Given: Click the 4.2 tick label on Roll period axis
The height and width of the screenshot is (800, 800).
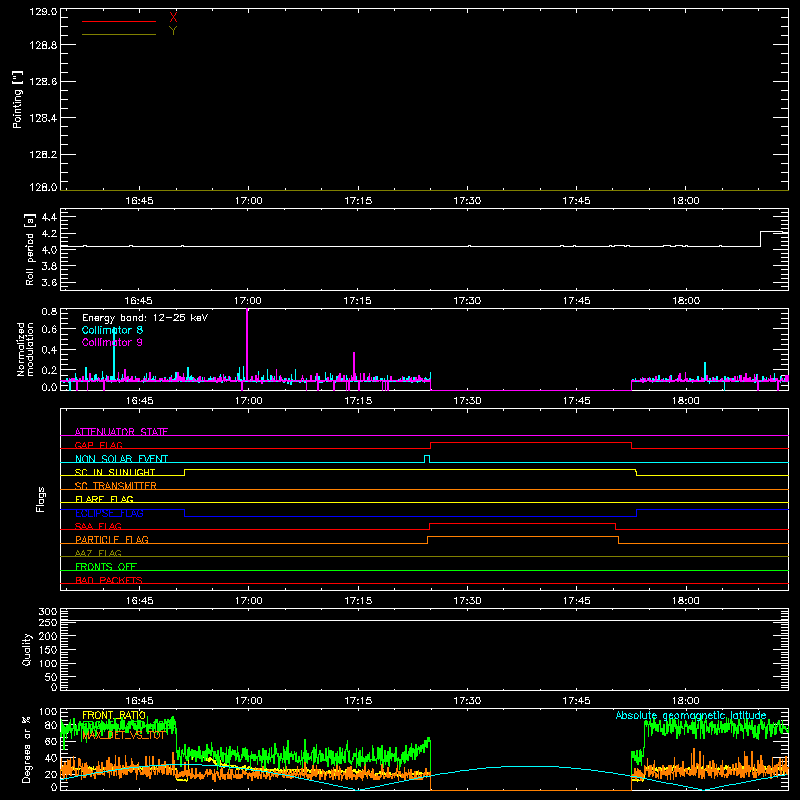Looking at the screenshot, I should coord(49,234).
